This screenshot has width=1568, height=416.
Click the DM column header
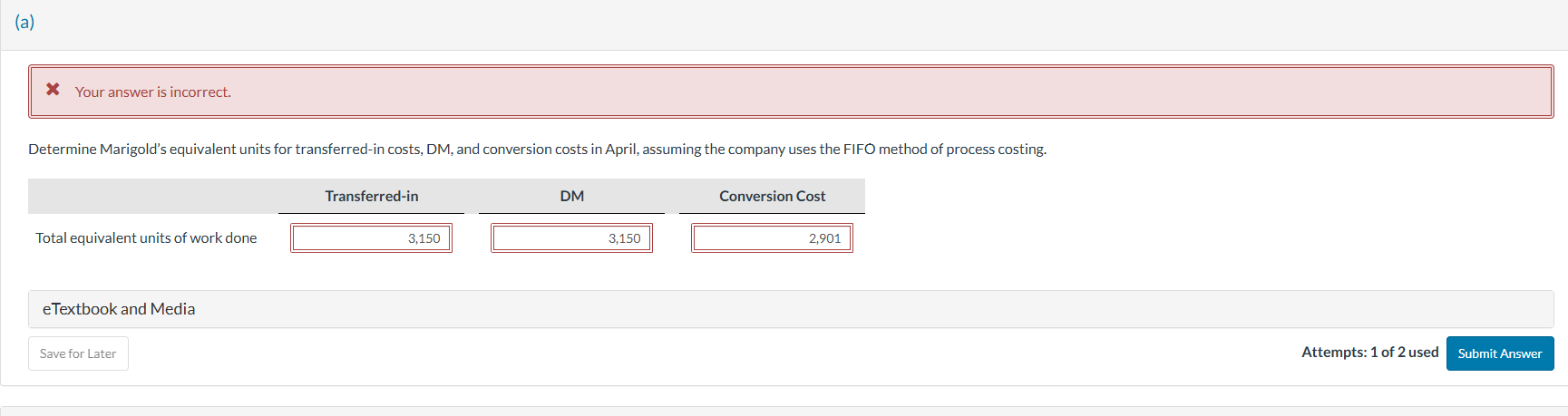(572, 196)
